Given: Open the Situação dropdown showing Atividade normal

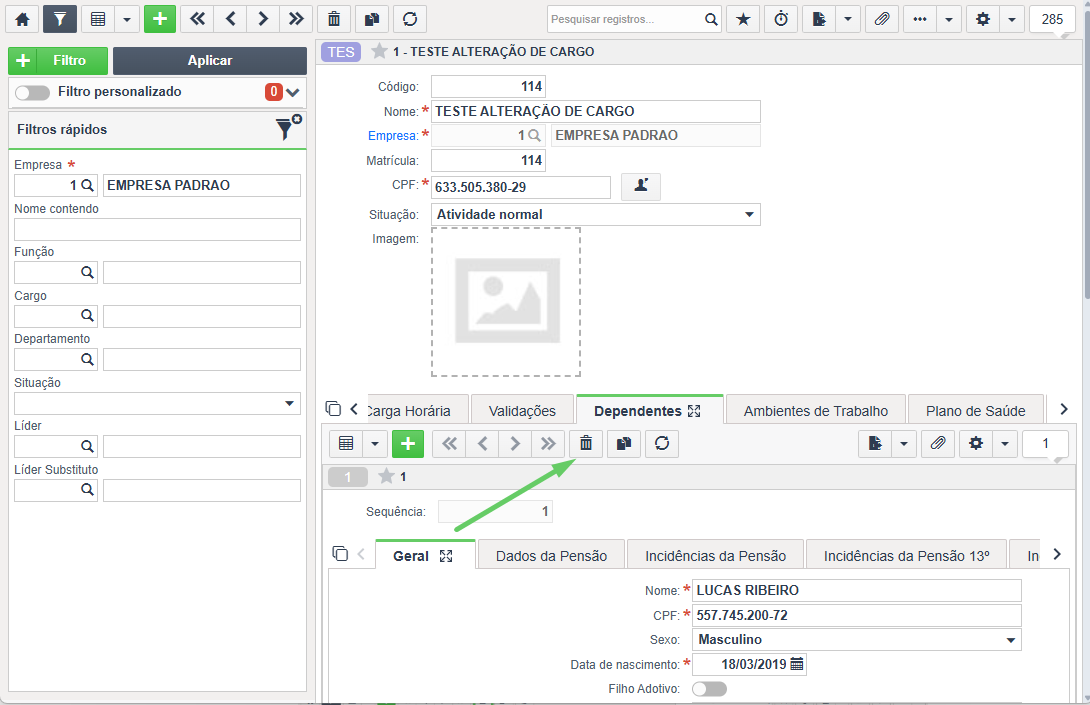Looking at the screenshot, I should [596, 214].
